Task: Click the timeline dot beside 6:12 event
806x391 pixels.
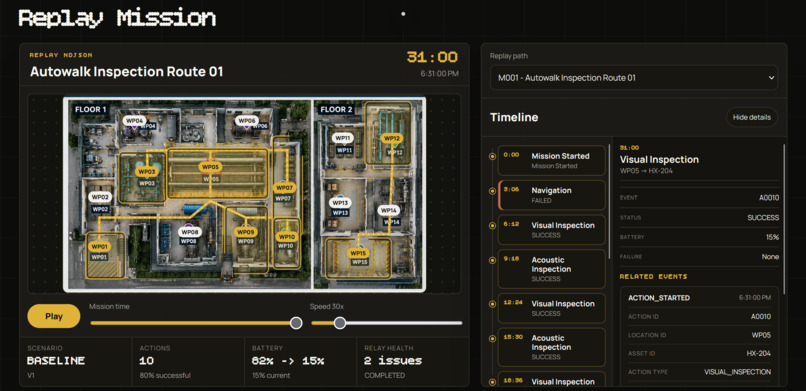Action: coord(492,225)
